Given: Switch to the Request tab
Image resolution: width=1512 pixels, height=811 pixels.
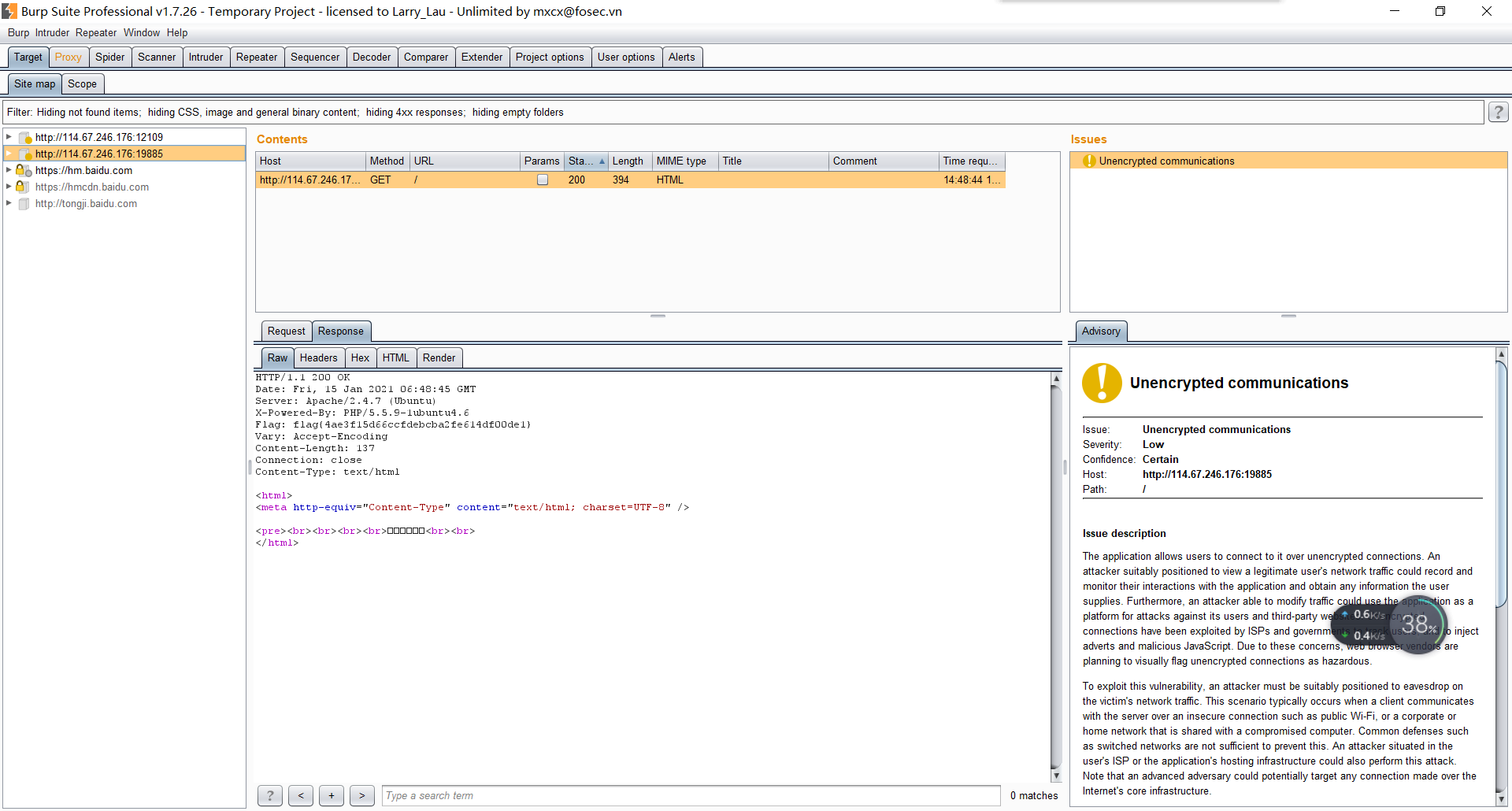Looking at the screenshot, I should pos(286,331).
